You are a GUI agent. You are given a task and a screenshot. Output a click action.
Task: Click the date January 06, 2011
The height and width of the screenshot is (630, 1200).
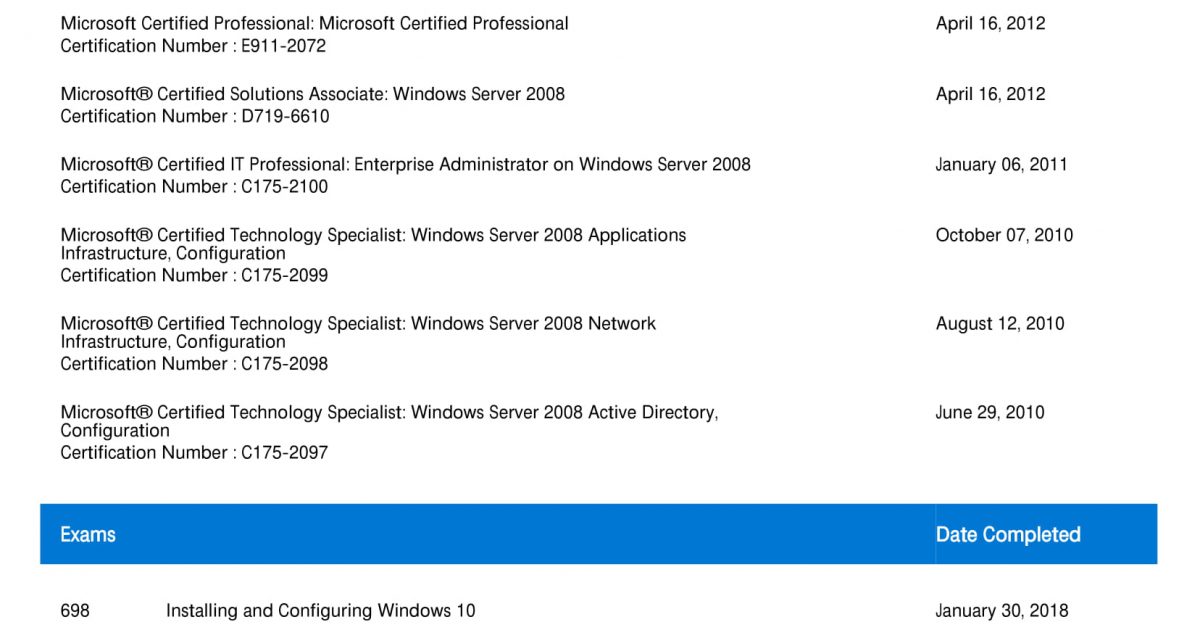click(1001, 164)
